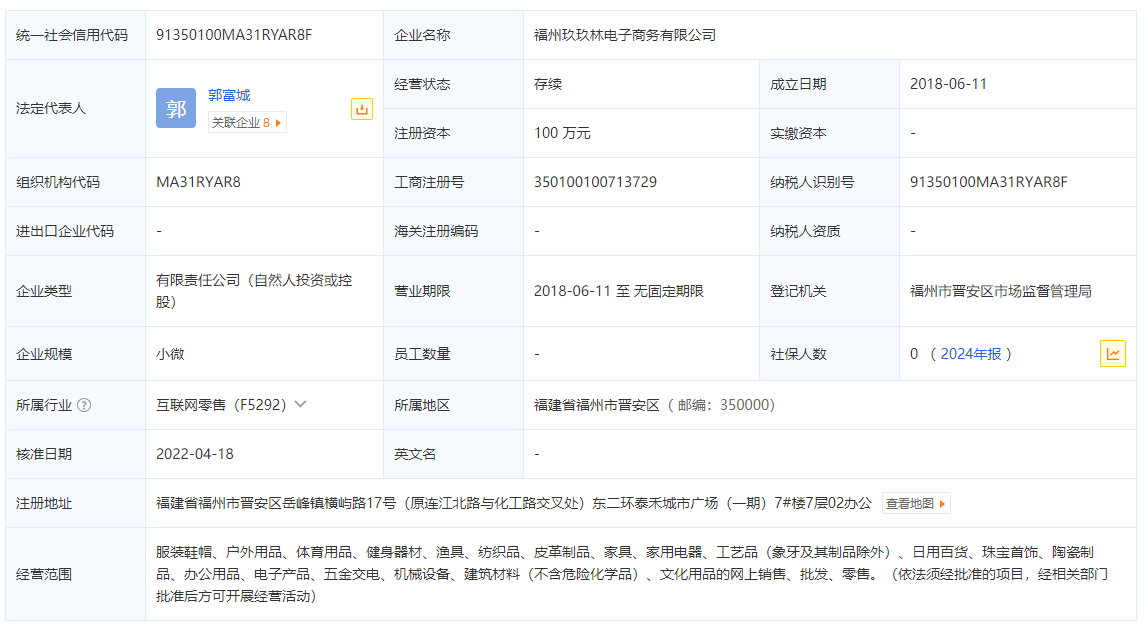Click the 郭 avatar icon
This screenshot has width=1144, height=624.
click(x=176, y=108)
